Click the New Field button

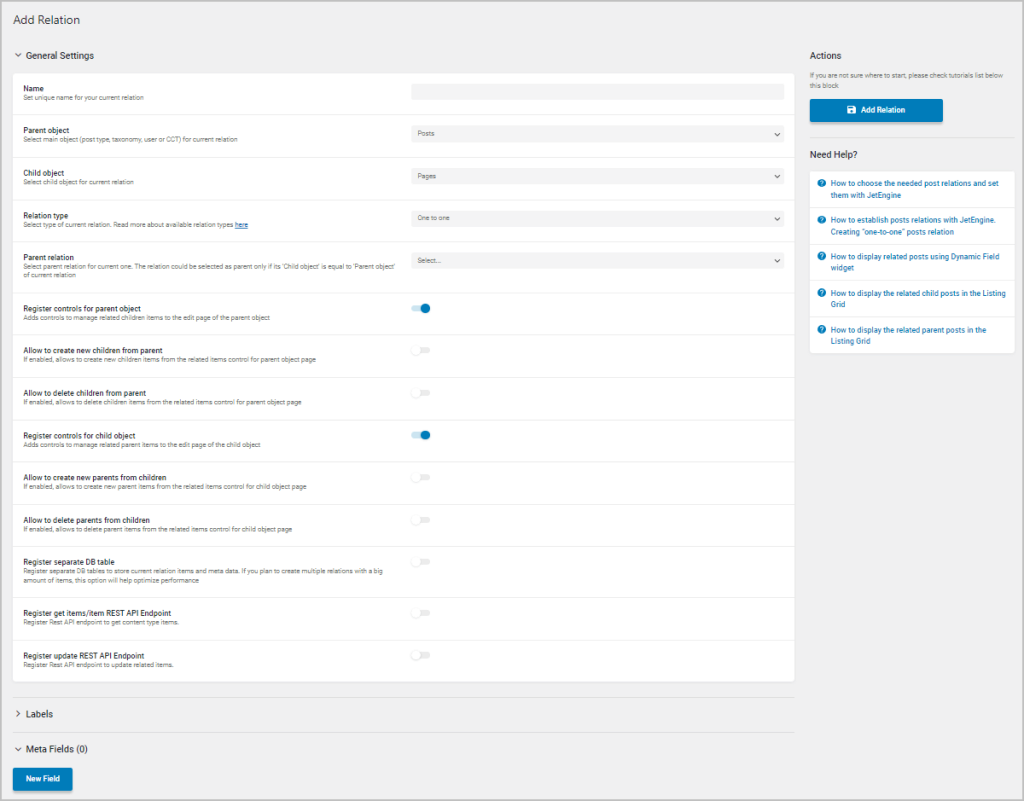42,778
